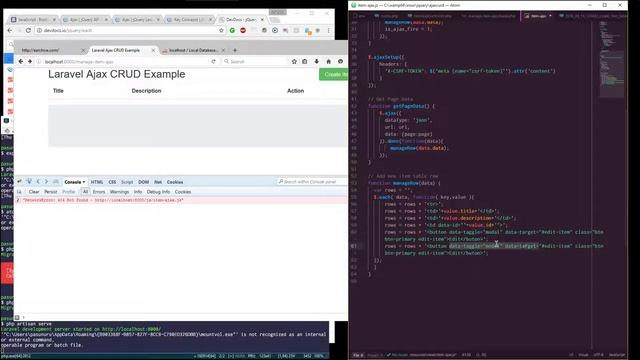Image resolution: width=640 pixels, height=360 pixels.
Task: Close the xenzhow.com Firefox tab
Action: coord(83,50)
